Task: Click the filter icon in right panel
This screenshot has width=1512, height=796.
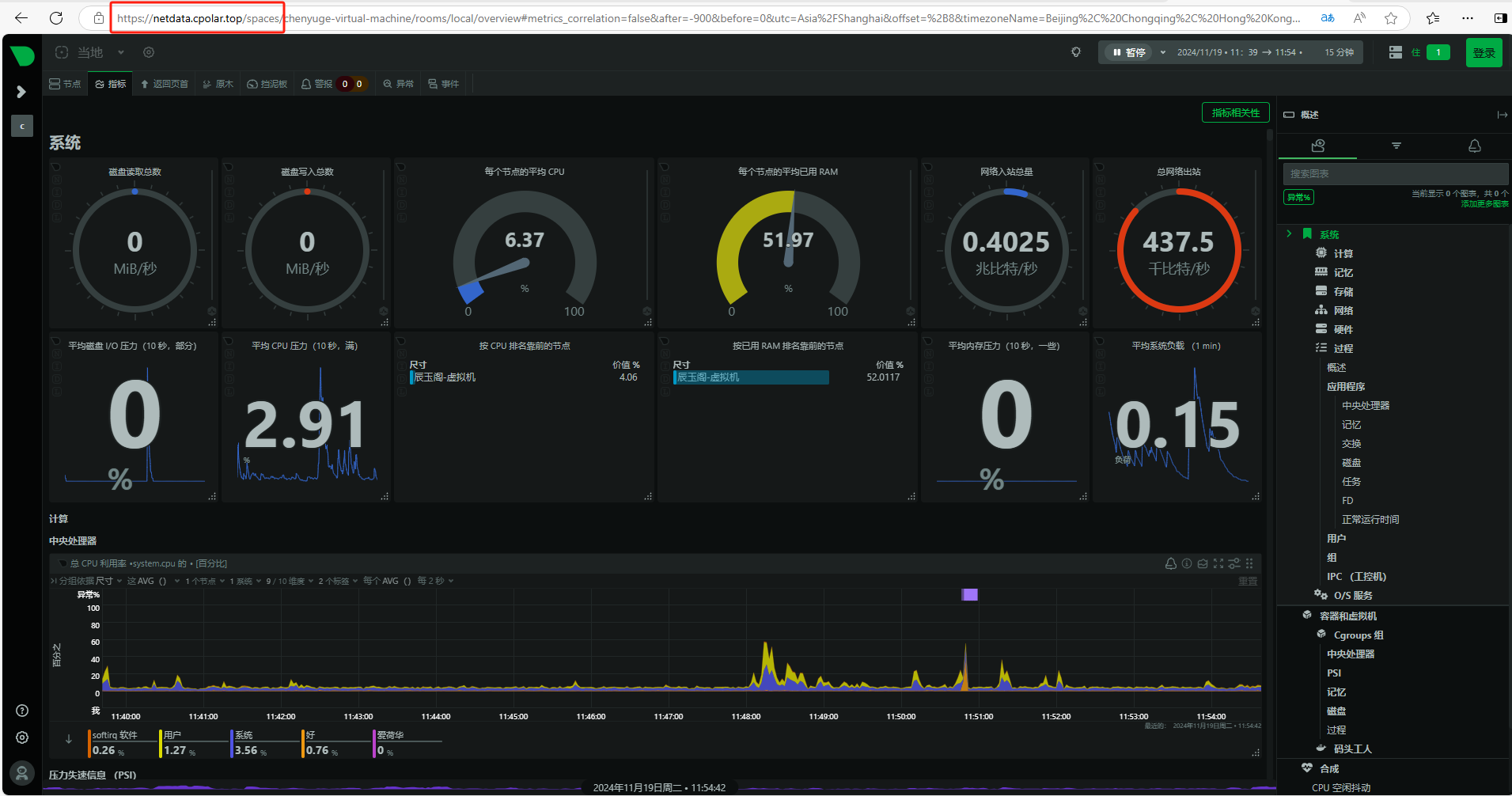Action: point(1396,146)
